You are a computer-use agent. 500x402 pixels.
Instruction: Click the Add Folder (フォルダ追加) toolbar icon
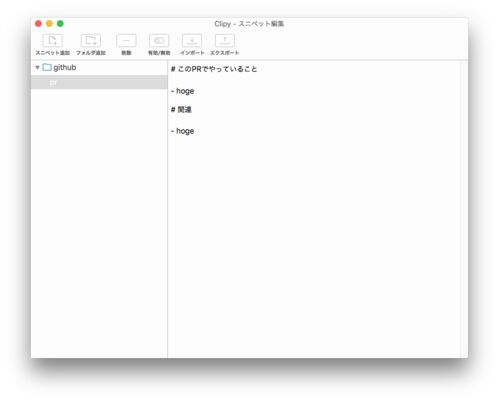[91, 41]
